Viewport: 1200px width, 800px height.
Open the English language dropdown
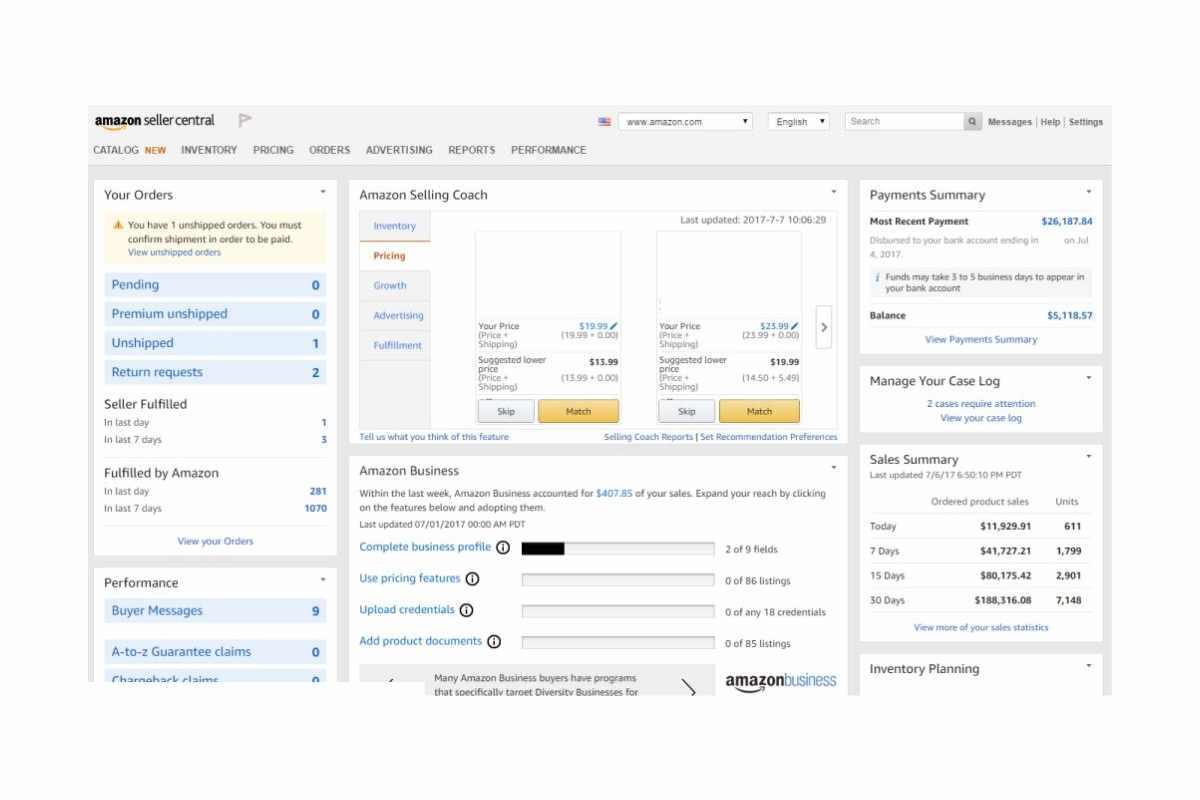798,122
